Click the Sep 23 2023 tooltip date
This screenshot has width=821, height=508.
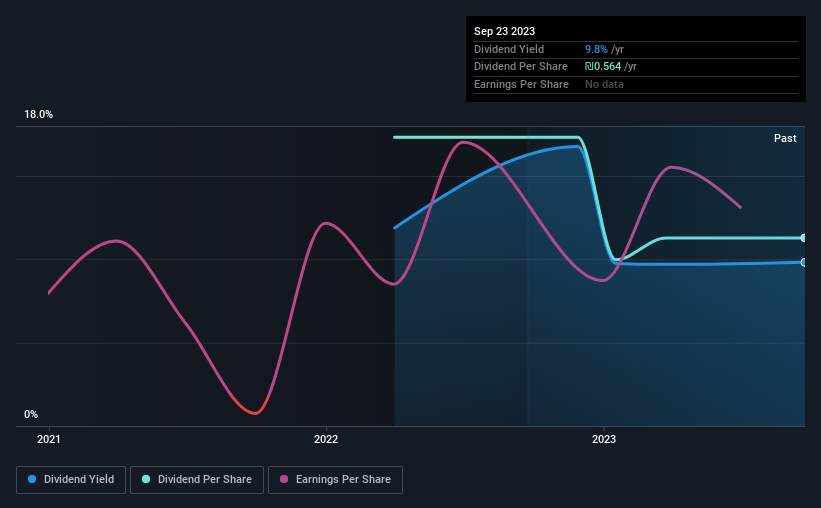click(x=504, y=31)
